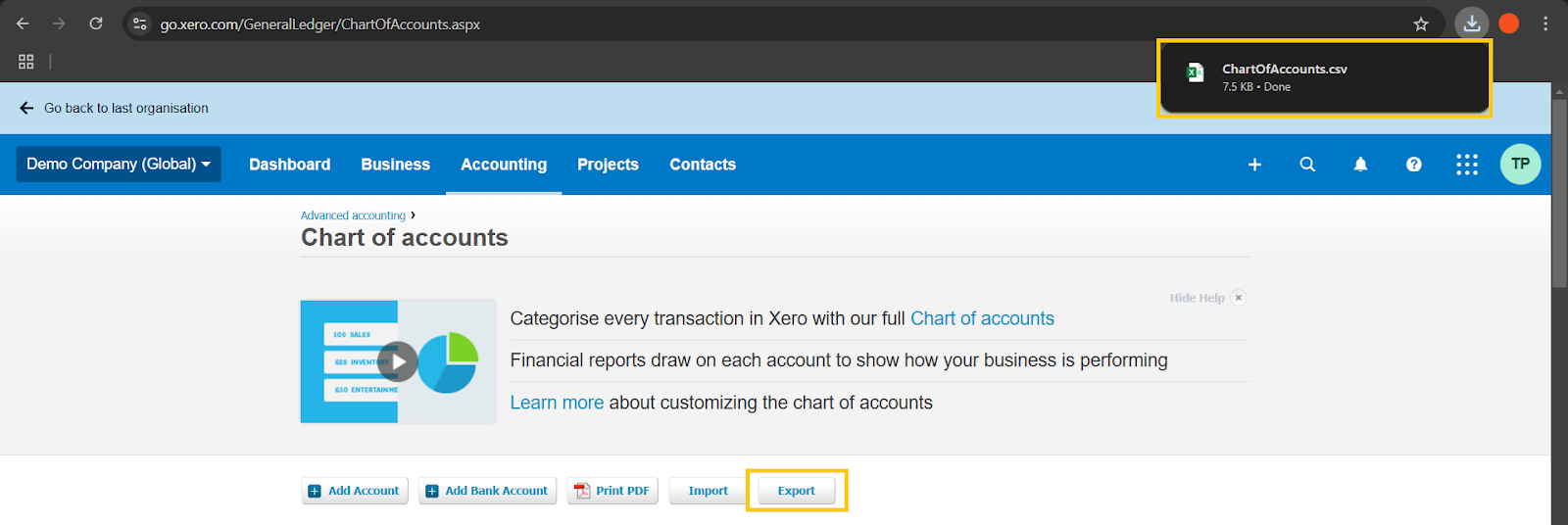Open Xero notifications bell
Image resolution: width=1568 pixels, height=525 pixels.
click(x=1360, y=165)
